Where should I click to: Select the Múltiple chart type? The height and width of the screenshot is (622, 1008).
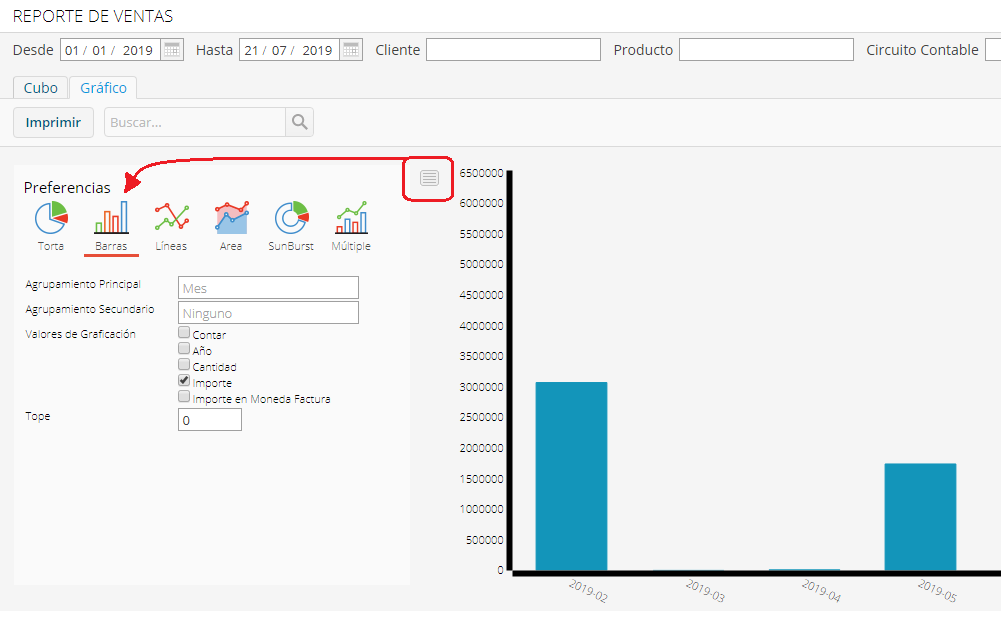pyautogui.click(x=351, y=226)
